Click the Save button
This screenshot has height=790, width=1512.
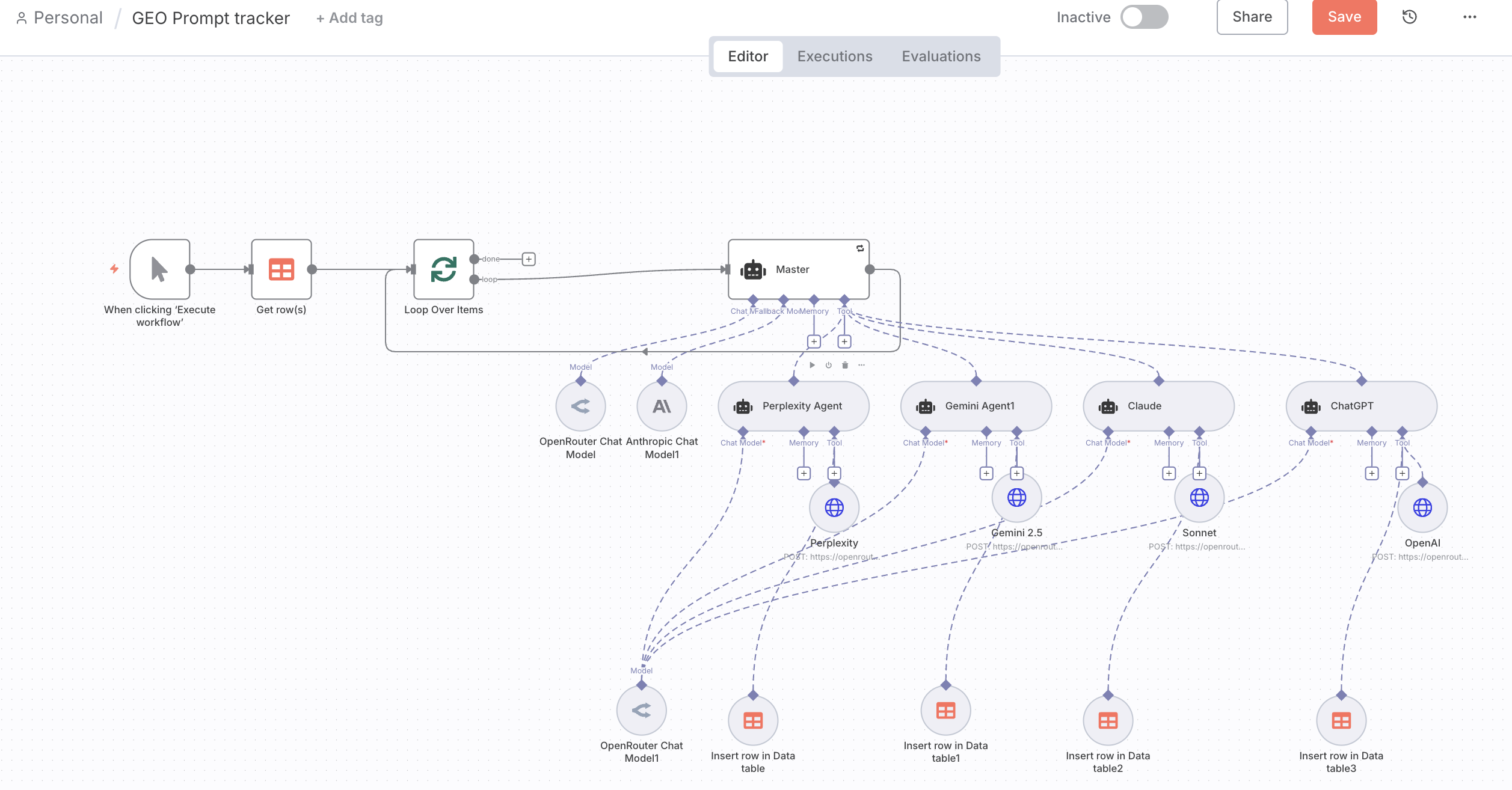pyautogui.click(x=1344, y=17)
